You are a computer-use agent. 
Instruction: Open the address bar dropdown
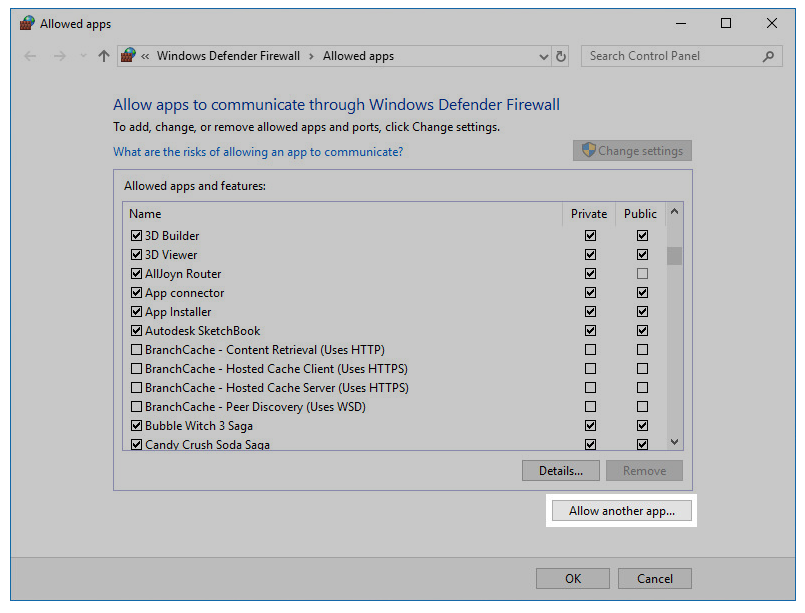543,56
